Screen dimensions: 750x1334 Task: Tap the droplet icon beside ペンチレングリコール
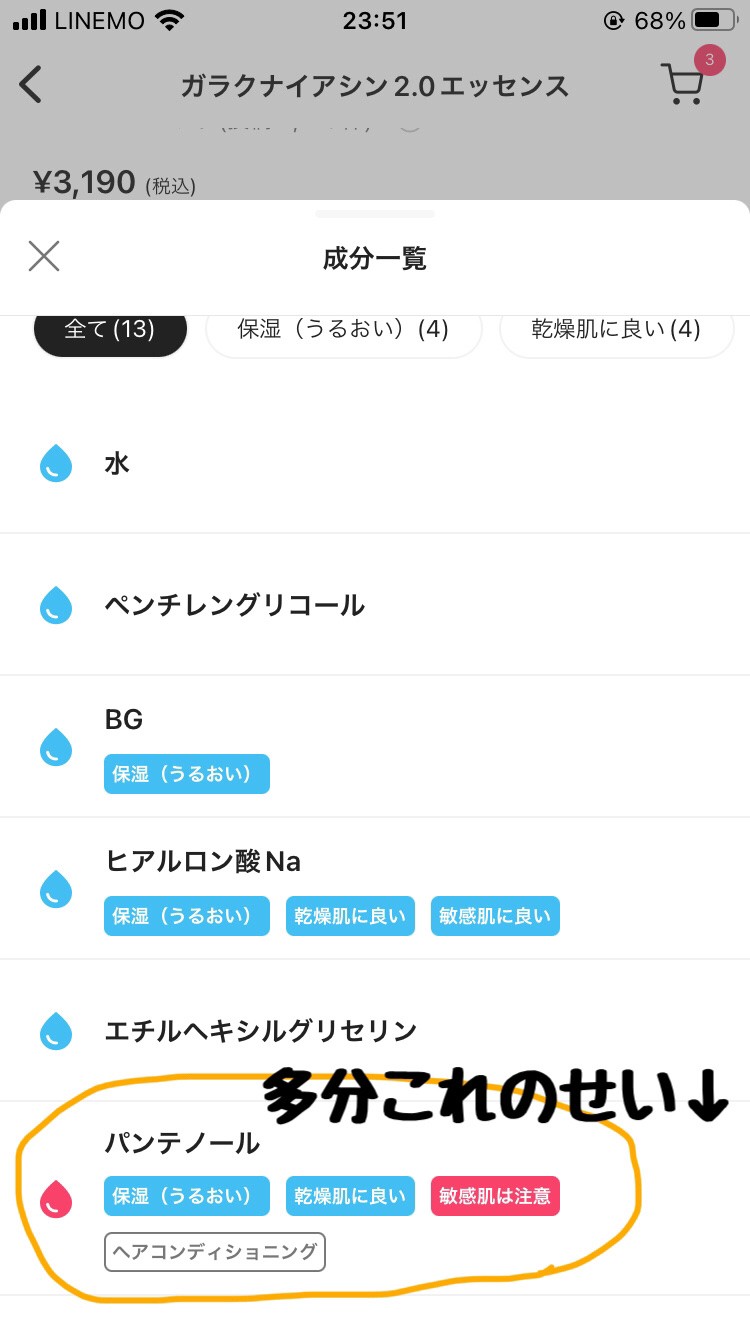coord(56,606)
